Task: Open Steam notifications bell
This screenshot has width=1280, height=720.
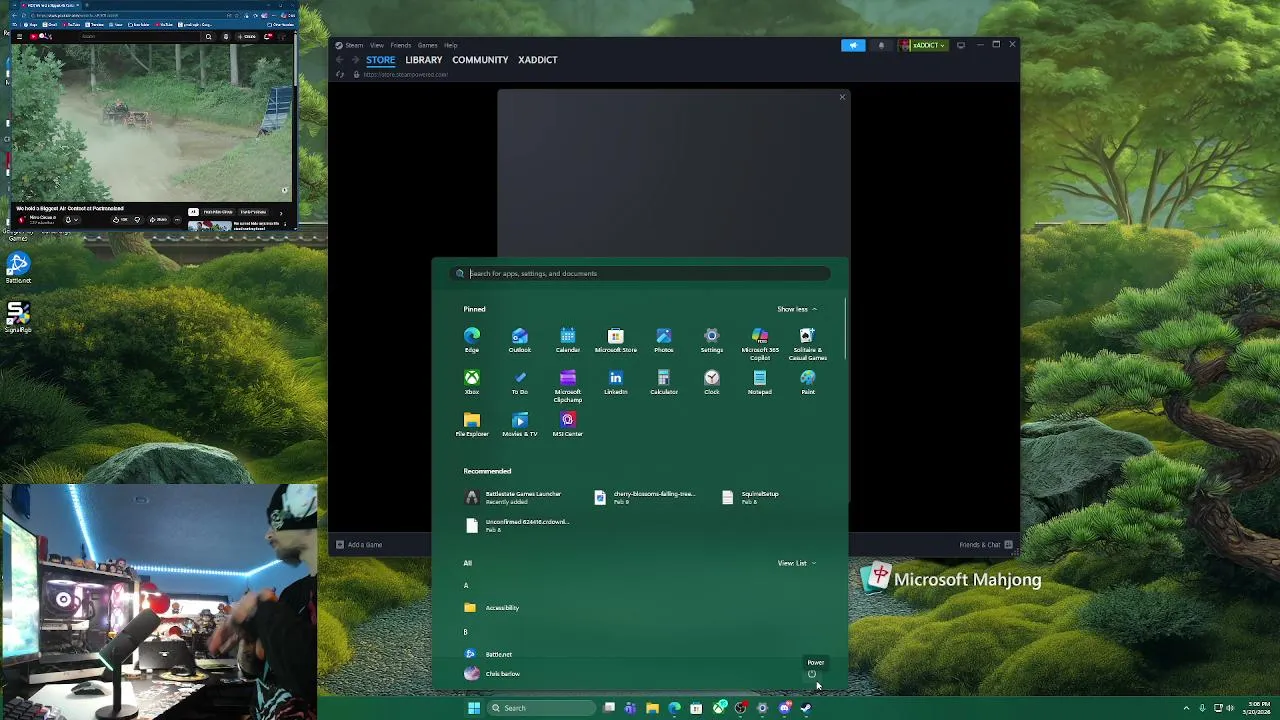Action: (x=881, y=45)
